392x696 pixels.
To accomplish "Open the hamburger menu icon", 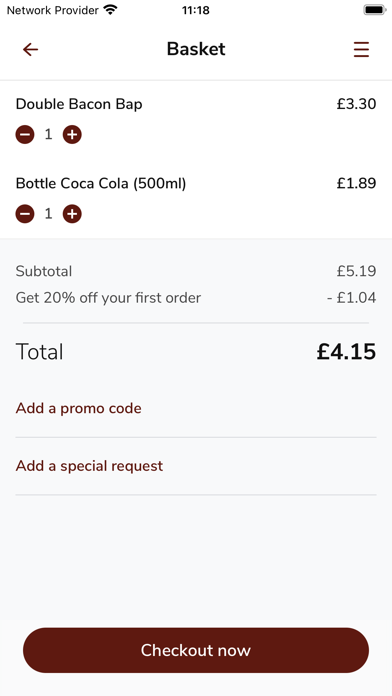I will [x=361, y=49].
